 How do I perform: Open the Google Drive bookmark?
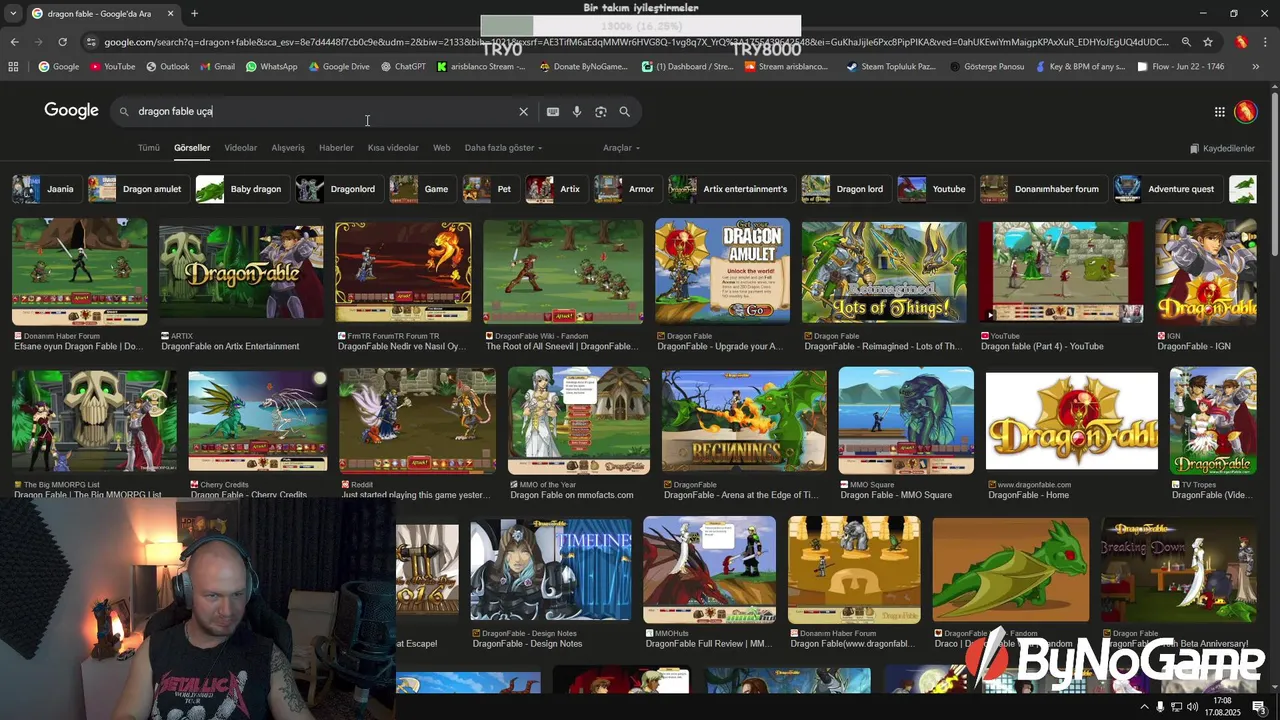[x=339, y=67]
